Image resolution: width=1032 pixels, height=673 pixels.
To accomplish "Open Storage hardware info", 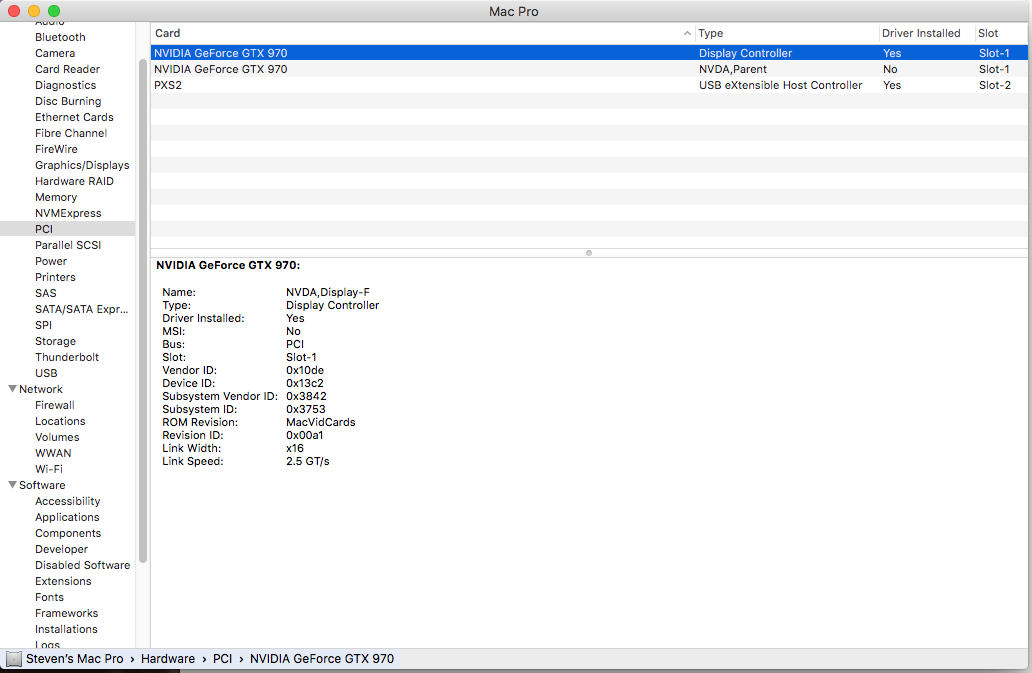I will [x=55, y=341].
